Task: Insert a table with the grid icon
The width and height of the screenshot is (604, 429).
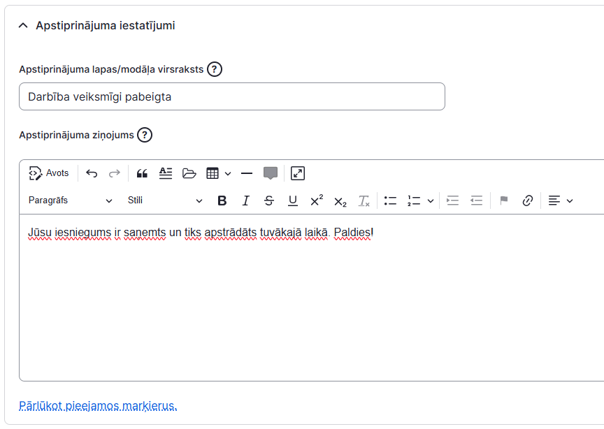Action: tap(212, 173)
